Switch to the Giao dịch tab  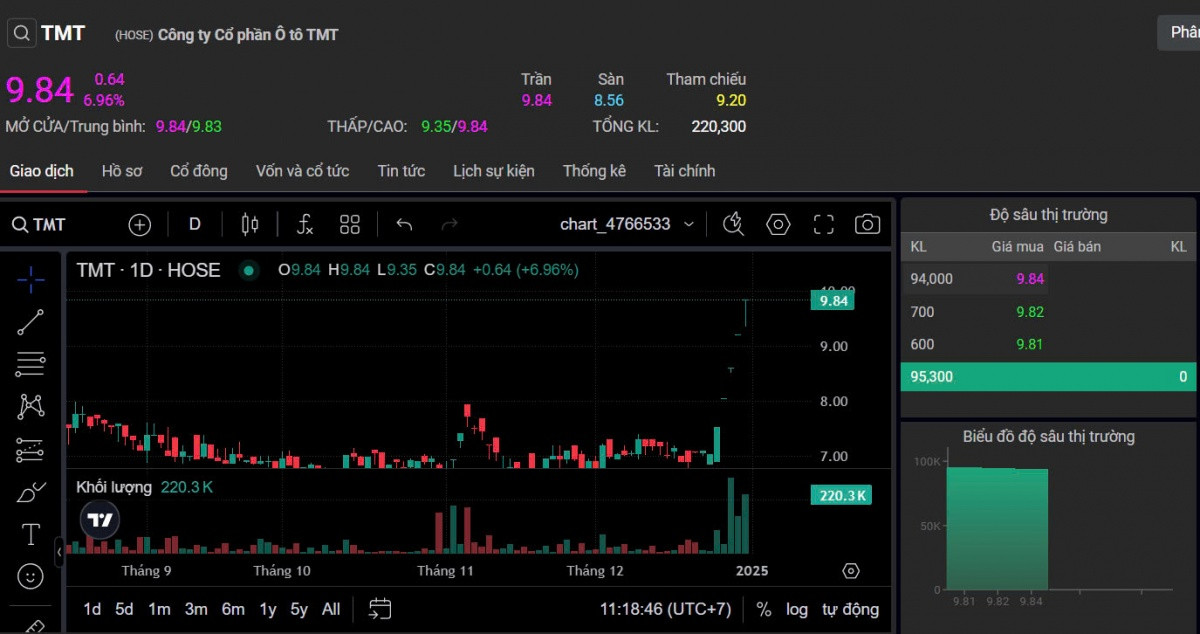click(x=42, y=171)
